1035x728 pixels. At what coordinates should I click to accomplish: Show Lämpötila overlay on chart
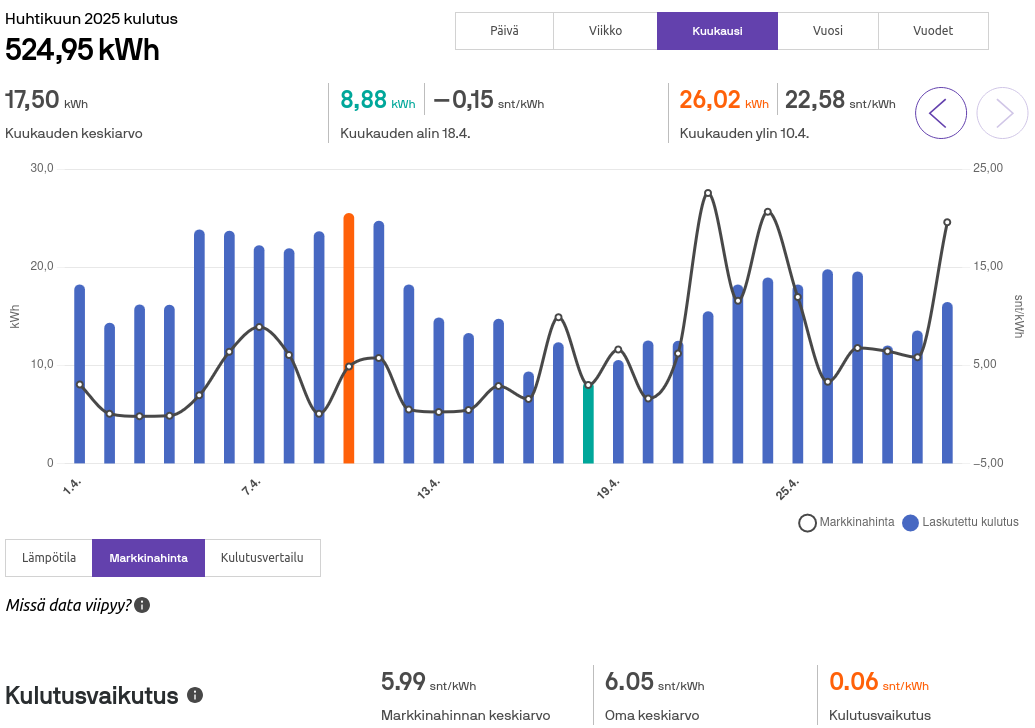49,558
